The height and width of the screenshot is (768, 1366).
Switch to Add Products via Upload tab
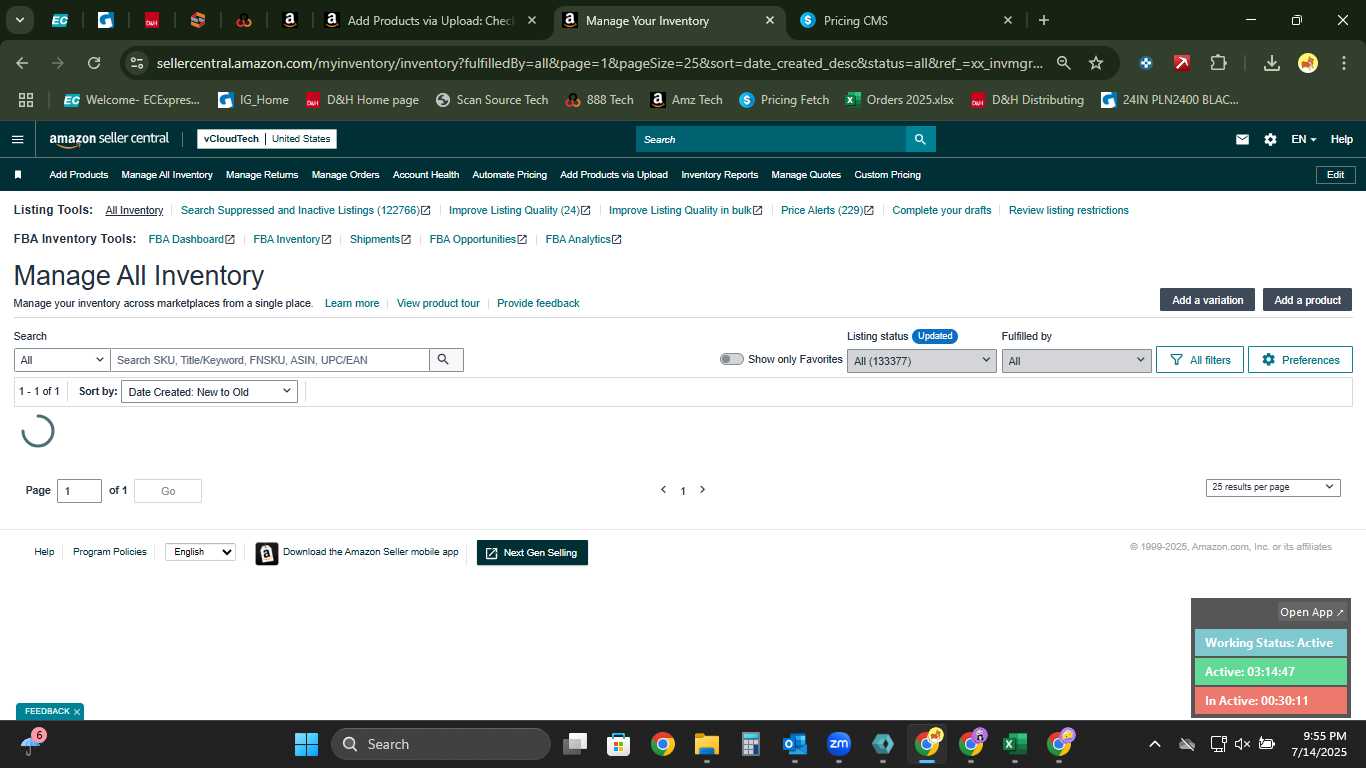click(x=430, y=20)
